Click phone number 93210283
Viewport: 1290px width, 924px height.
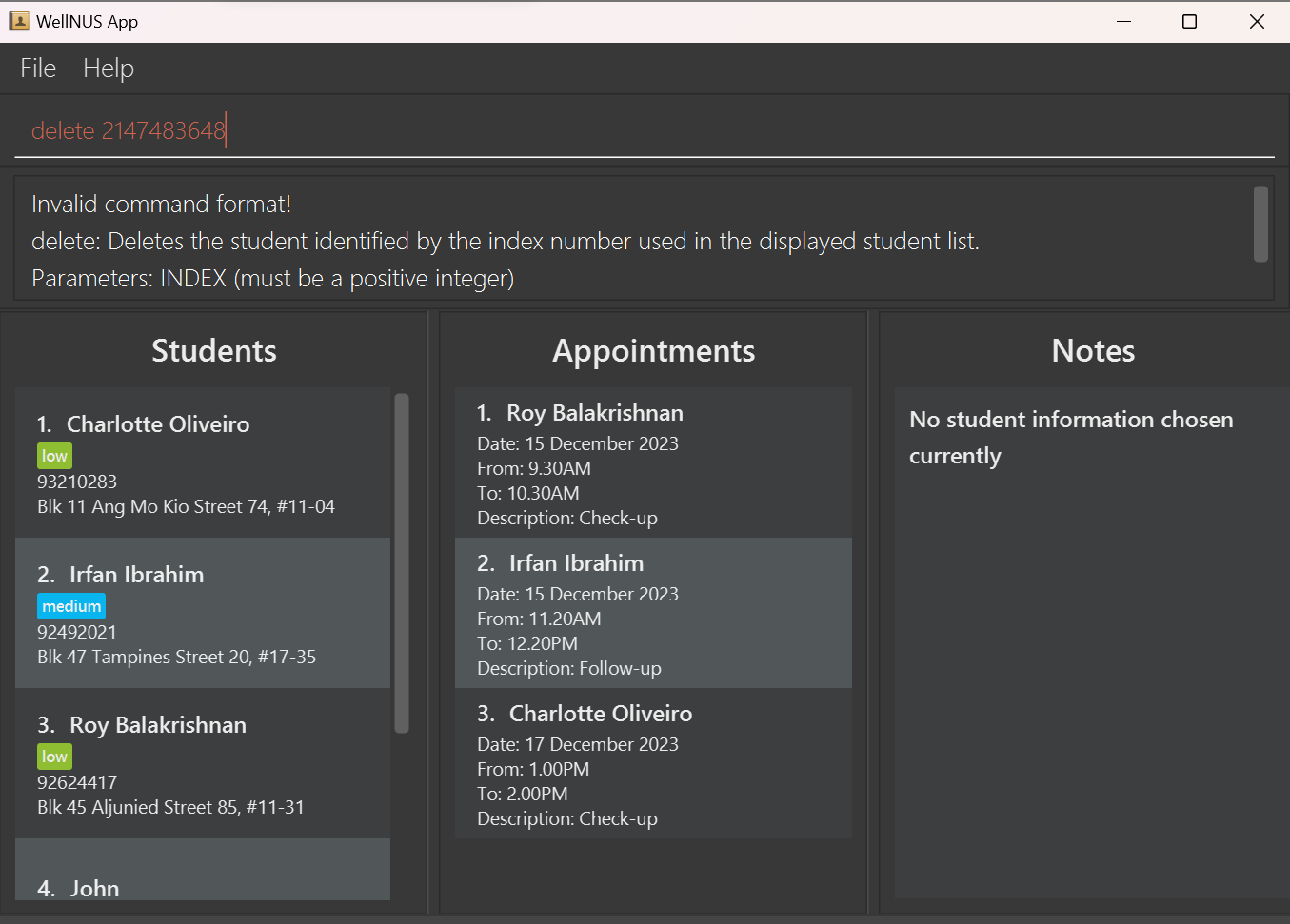pos(77,482)
